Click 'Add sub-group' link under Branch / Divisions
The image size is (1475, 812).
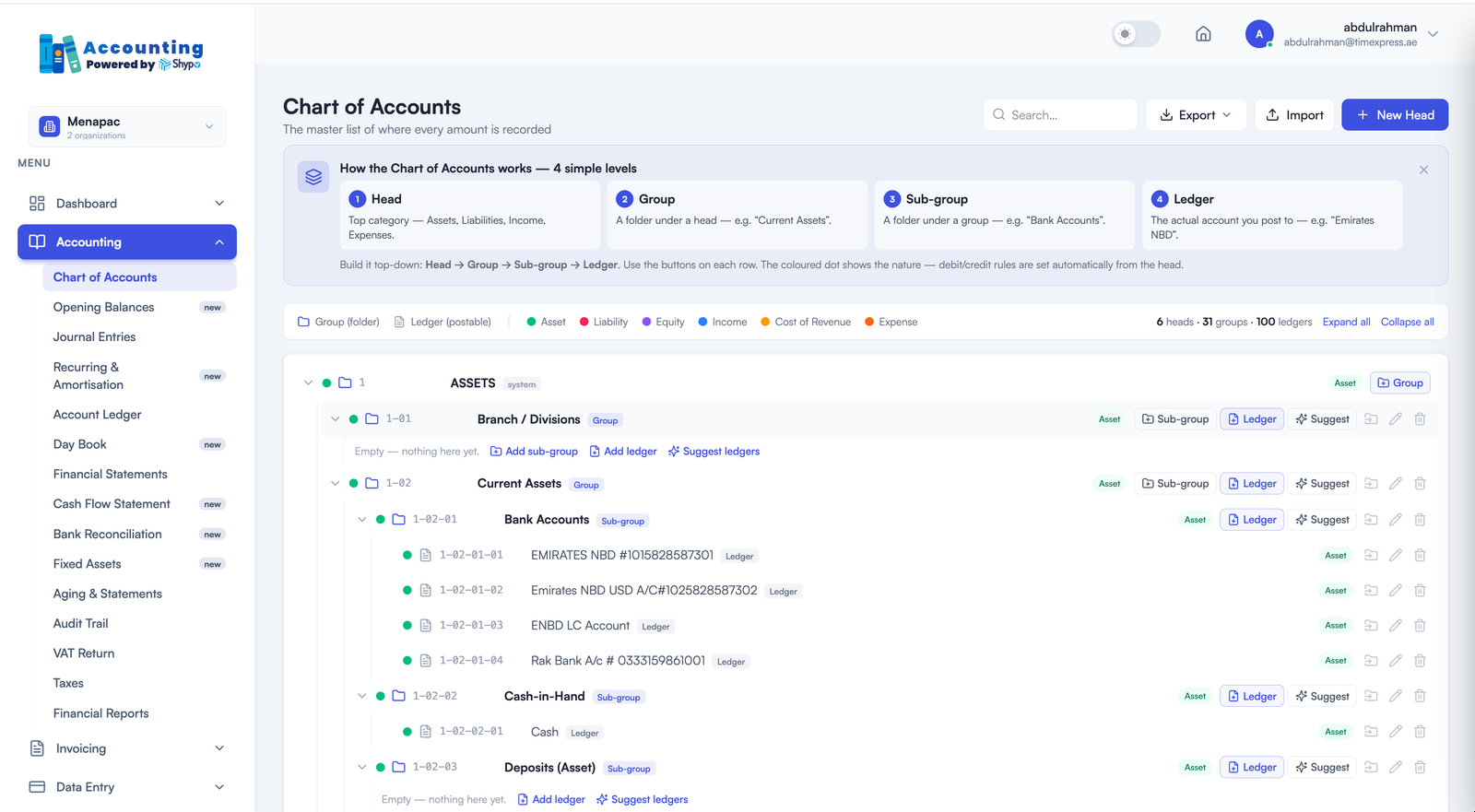click(534, 452)
